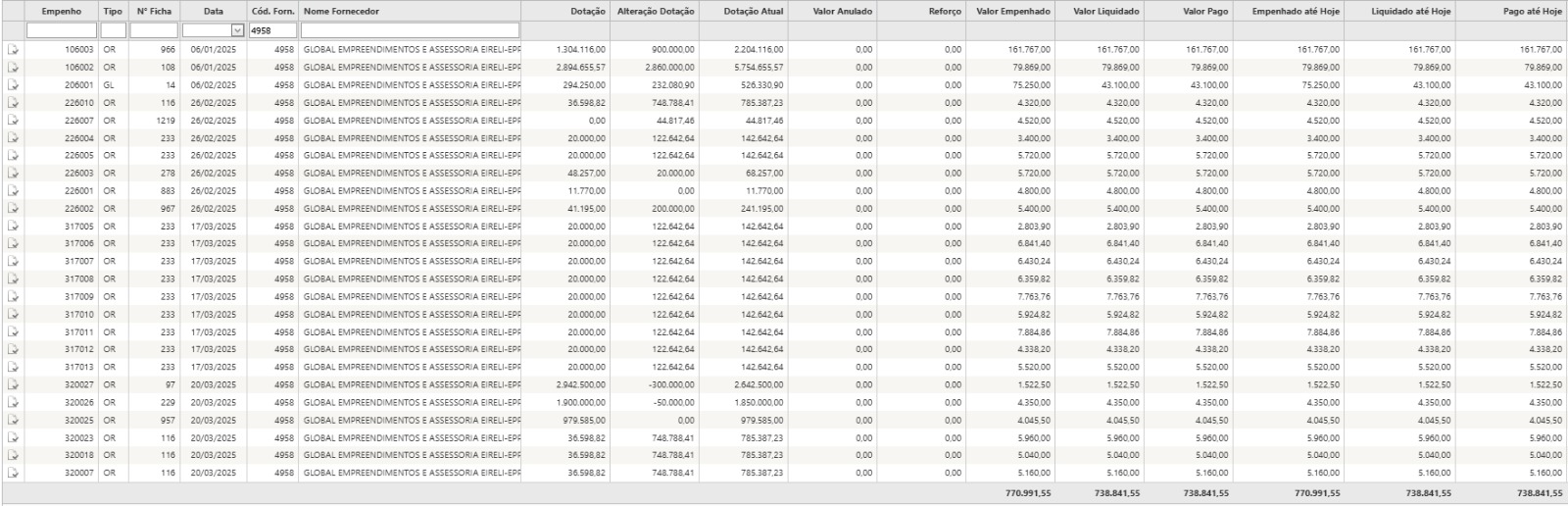The height and width of the screenshot is (506, 1568).
Task: Open detail icon for empenho 320027
Action: [13, 385]
